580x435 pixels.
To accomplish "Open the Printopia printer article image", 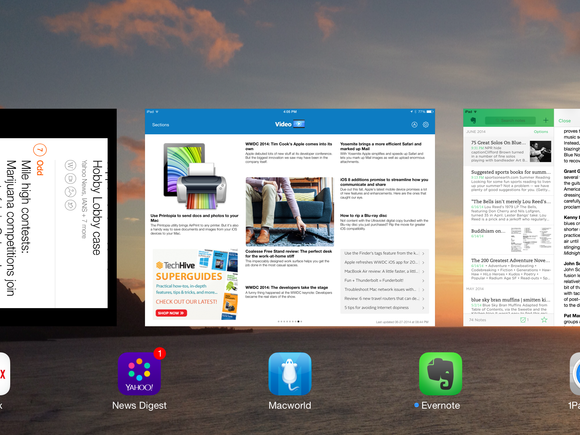I will pyautogui.click(x=195, y=176).
